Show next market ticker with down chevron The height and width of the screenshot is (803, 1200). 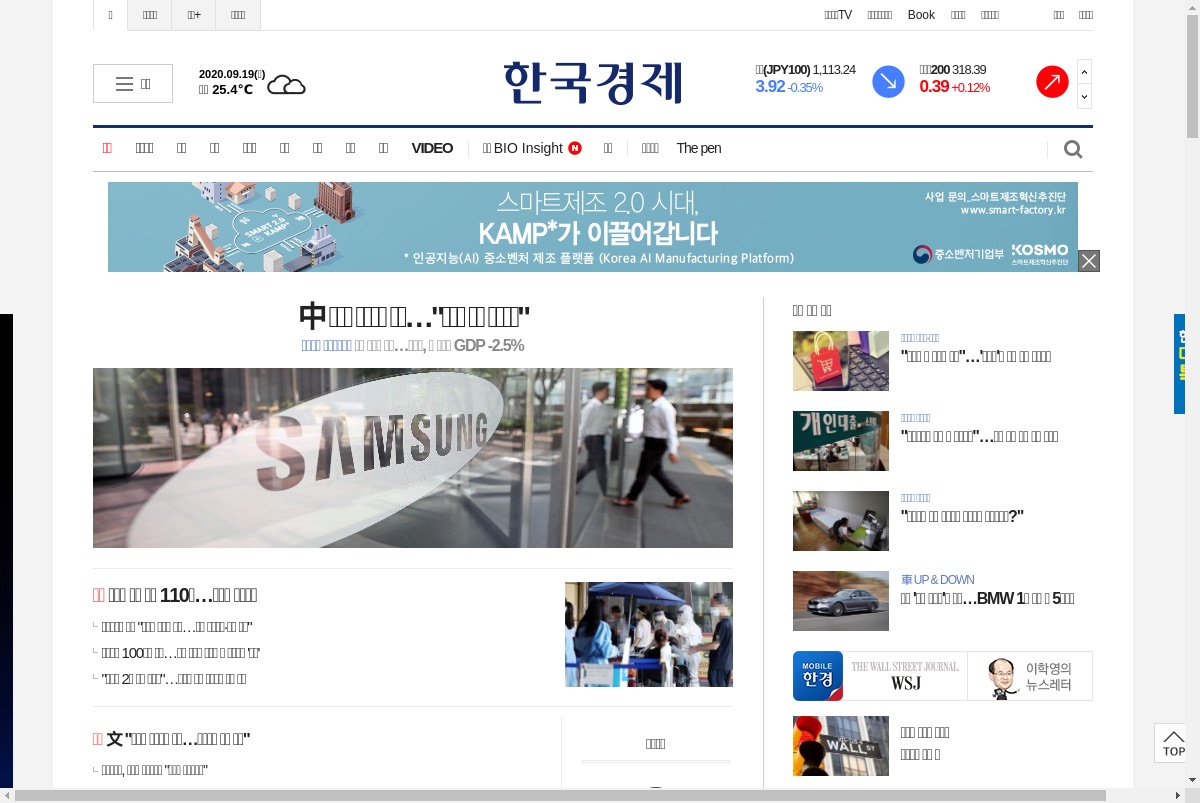point(1084,97)
